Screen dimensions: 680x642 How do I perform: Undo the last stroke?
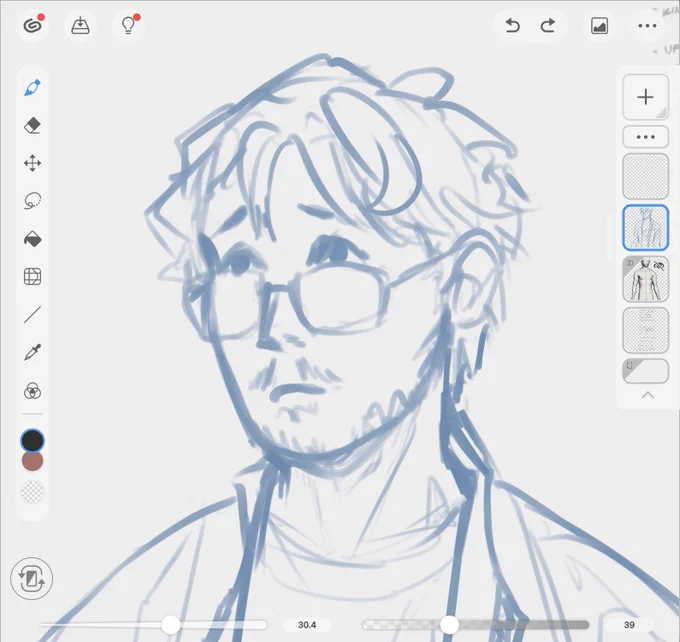coord(513,26)
